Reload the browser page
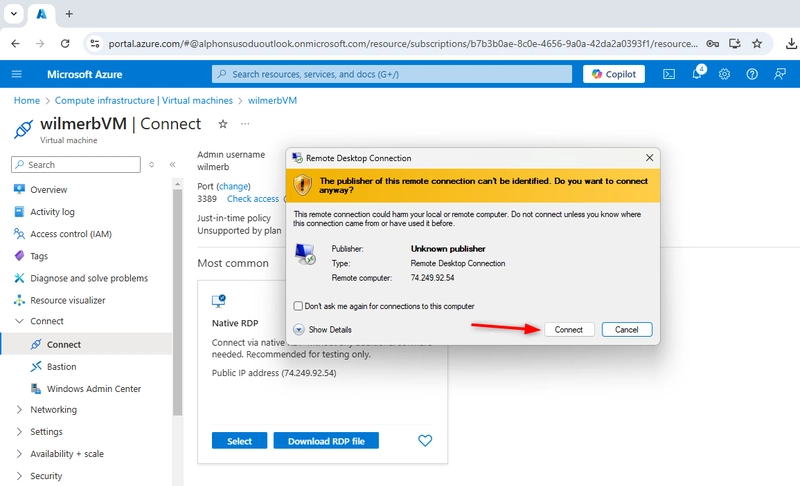 tap(65, 43)
